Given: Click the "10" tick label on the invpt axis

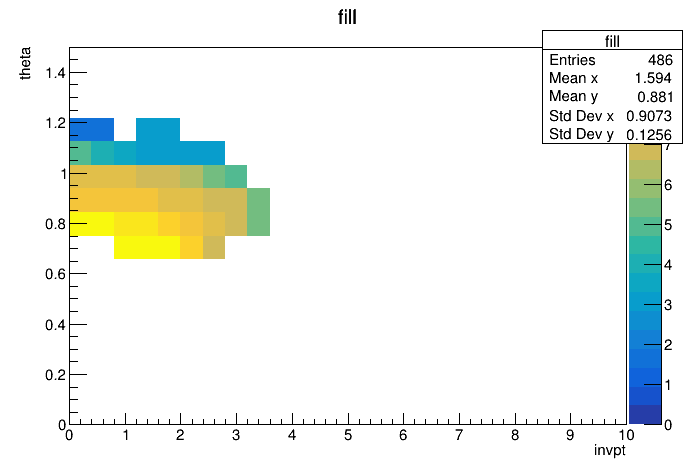Looking at the screenshot, I should tap(626, 435).
